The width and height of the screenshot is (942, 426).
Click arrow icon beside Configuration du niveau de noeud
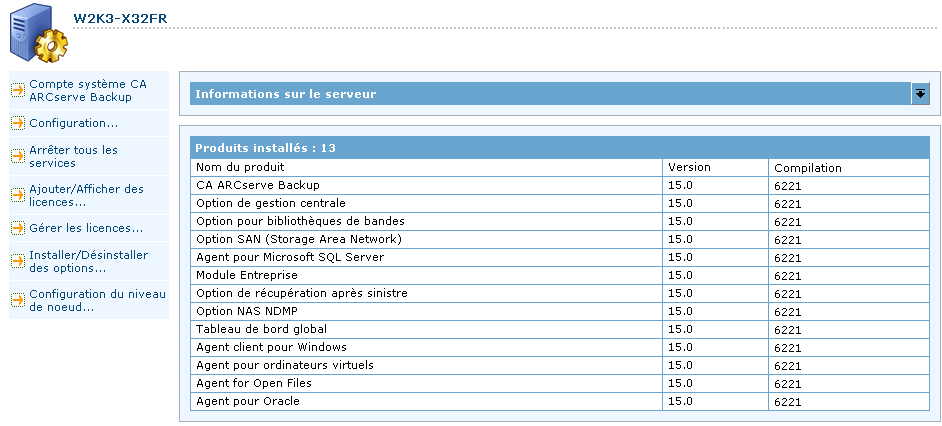point(18,300)
